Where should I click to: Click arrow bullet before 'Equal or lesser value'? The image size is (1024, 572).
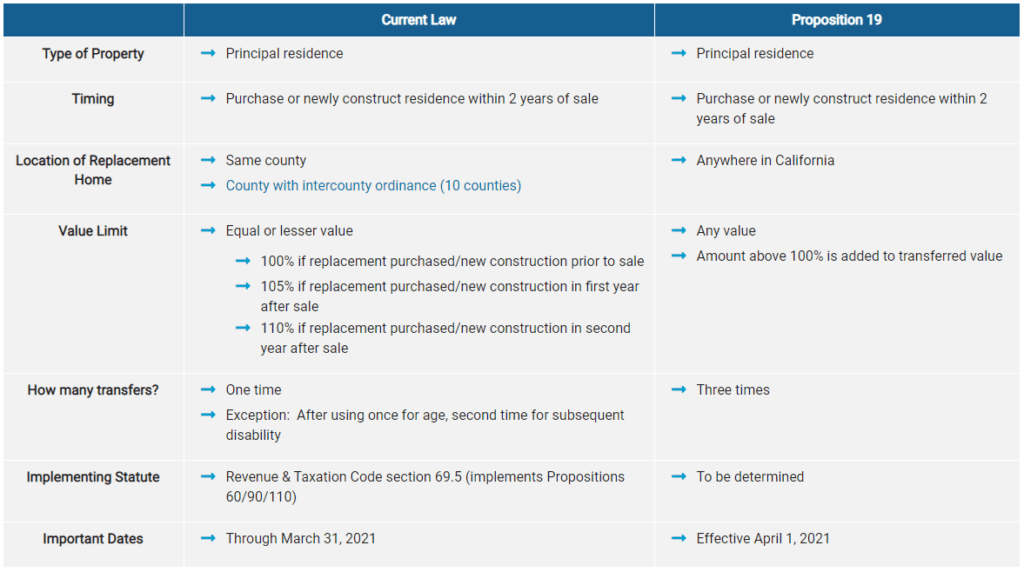click(x=208, y=230)
